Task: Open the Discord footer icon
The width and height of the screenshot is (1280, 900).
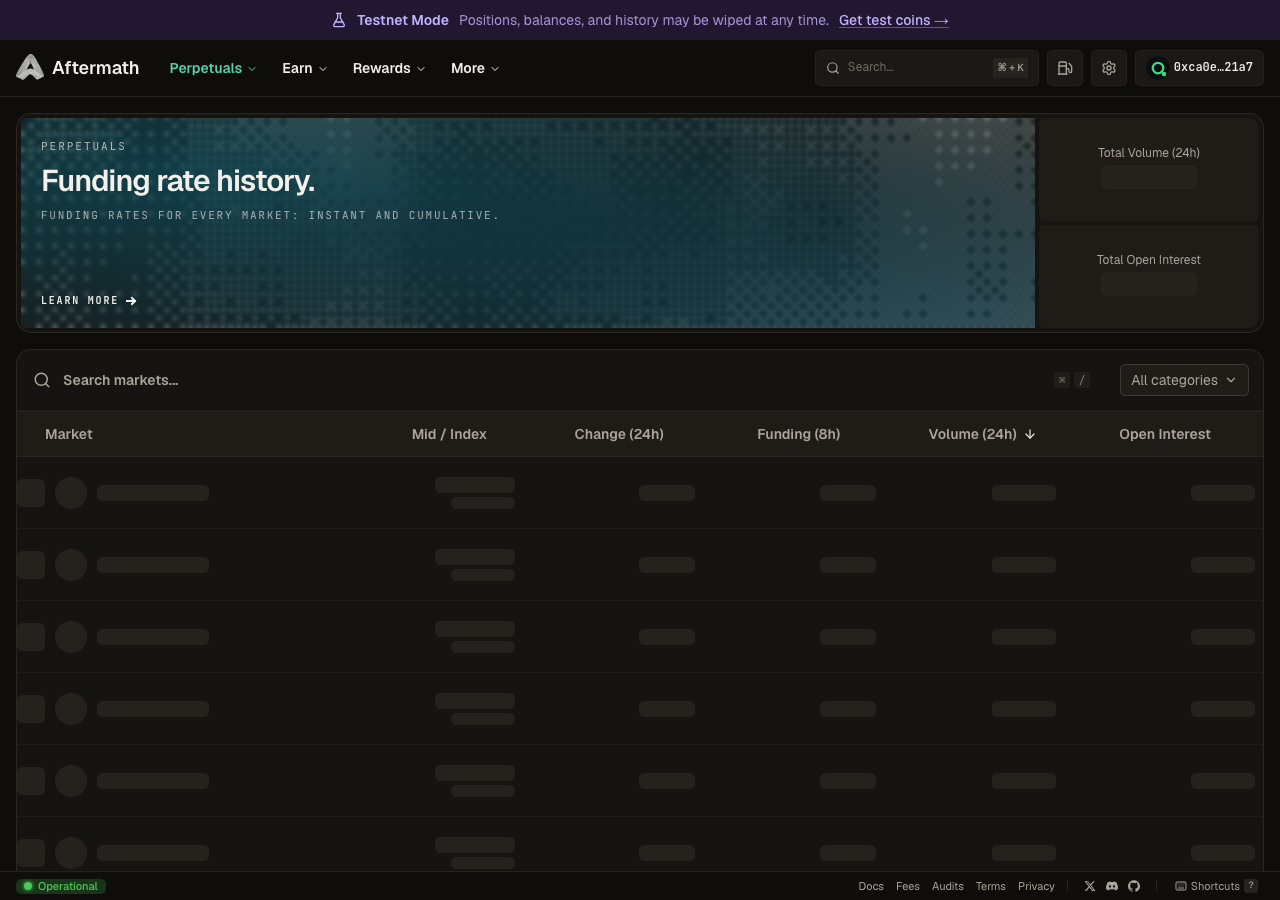Action: point(1112,886)
